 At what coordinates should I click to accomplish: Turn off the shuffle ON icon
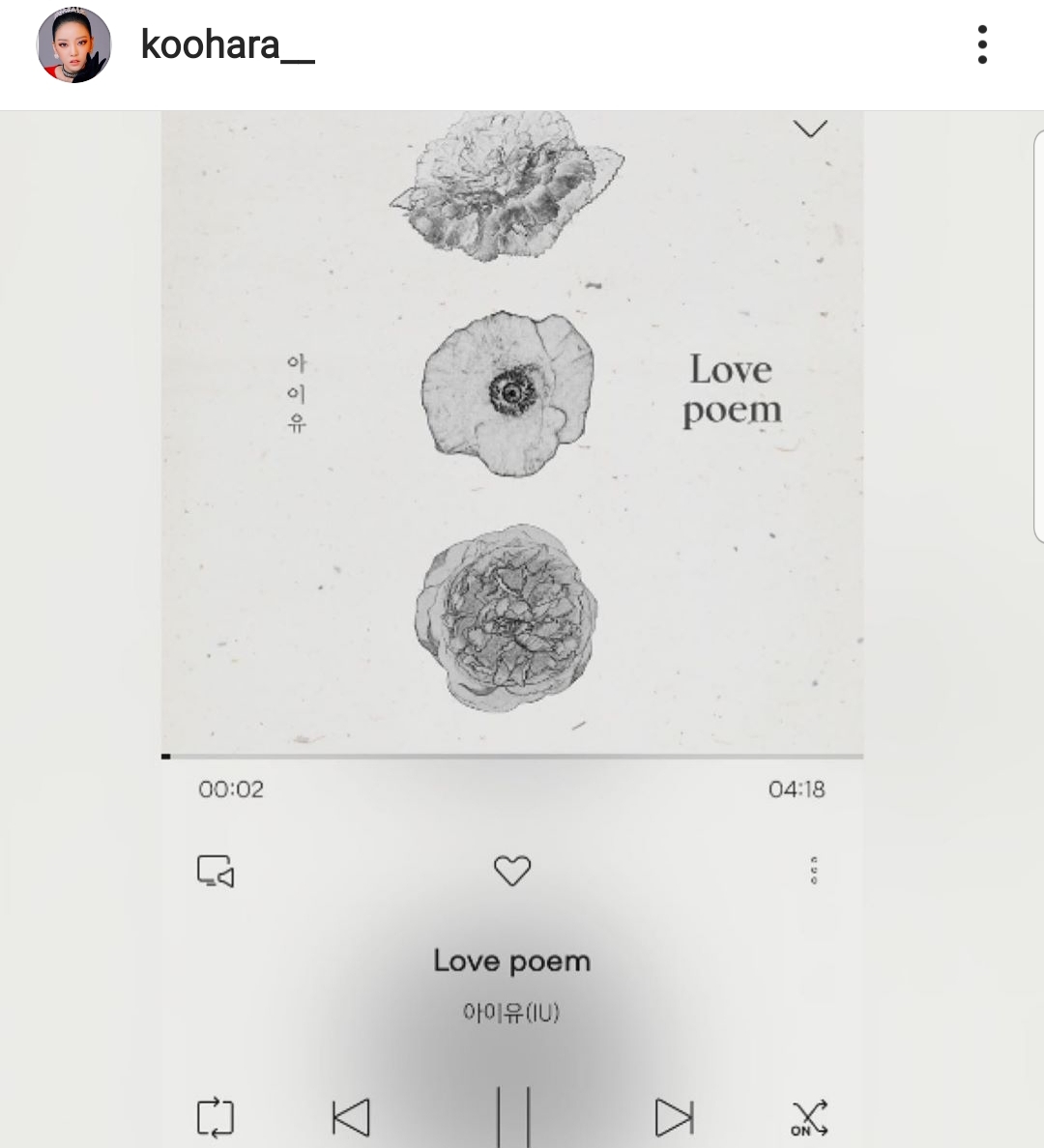pos(809,1117)
